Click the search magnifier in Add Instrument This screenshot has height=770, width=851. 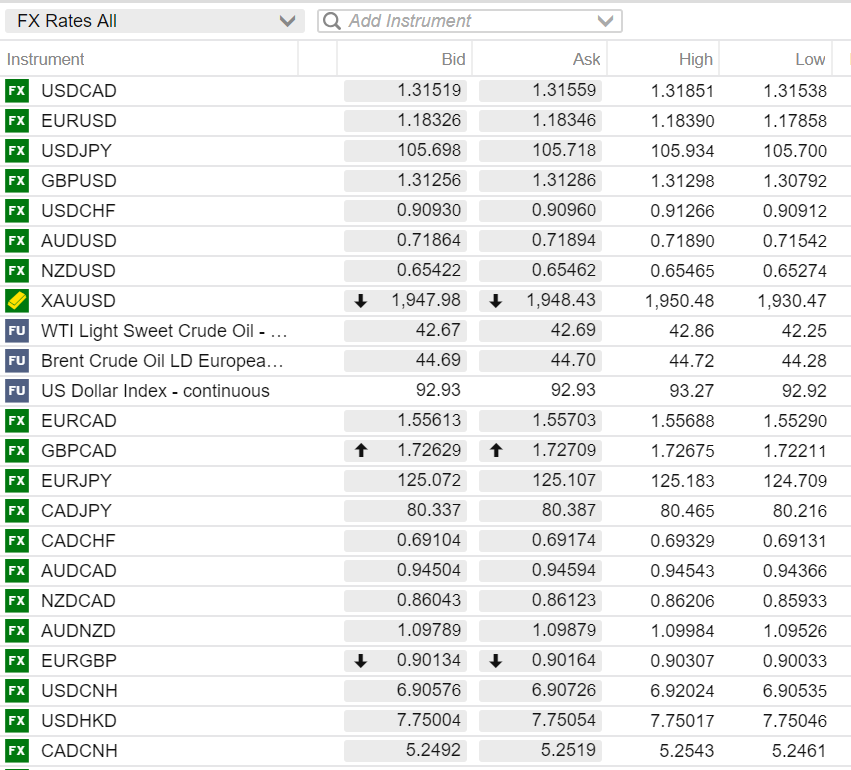pos(332,21)
